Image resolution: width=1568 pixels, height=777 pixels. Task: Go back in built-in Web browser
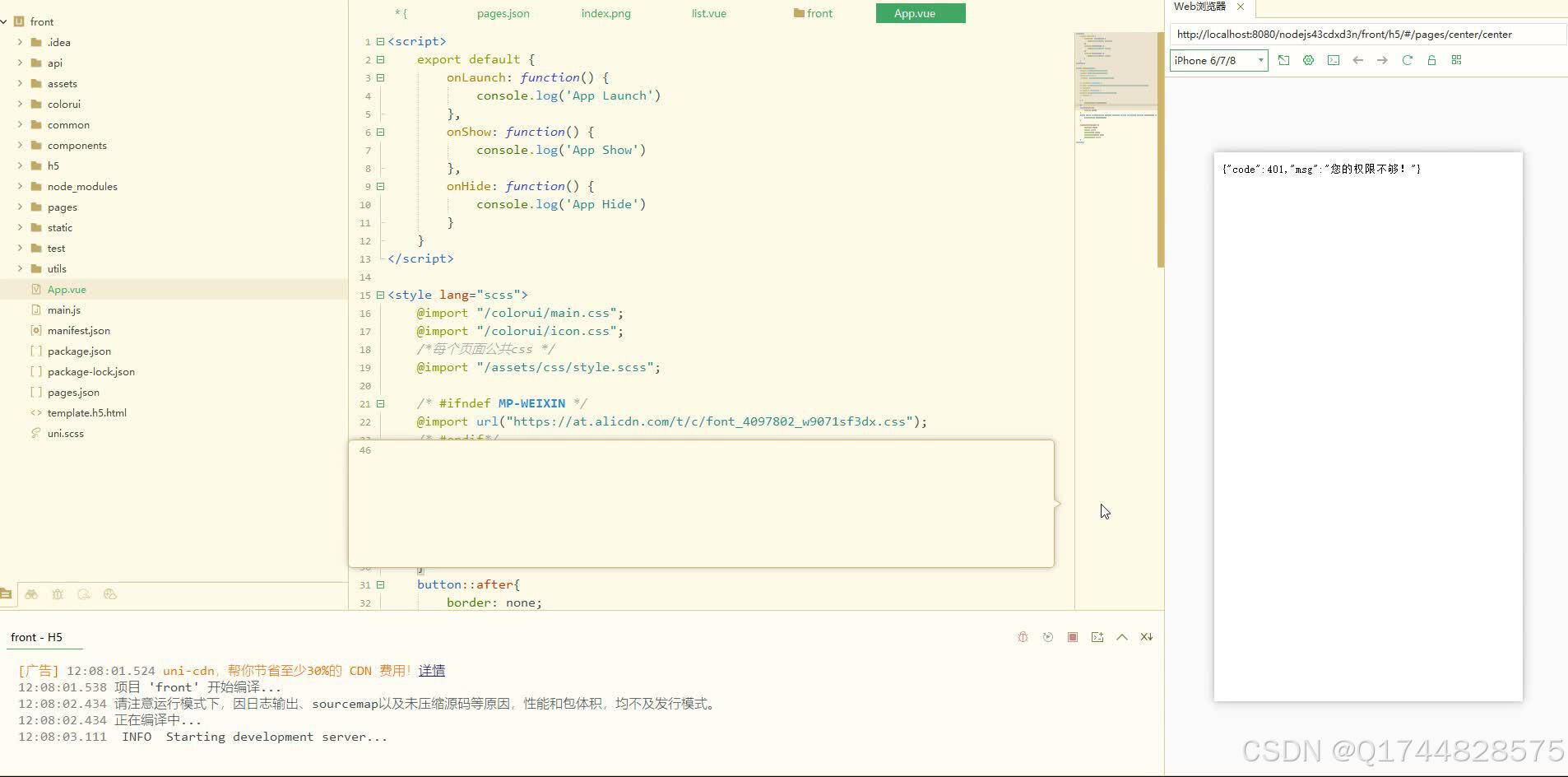point(1358,60)
